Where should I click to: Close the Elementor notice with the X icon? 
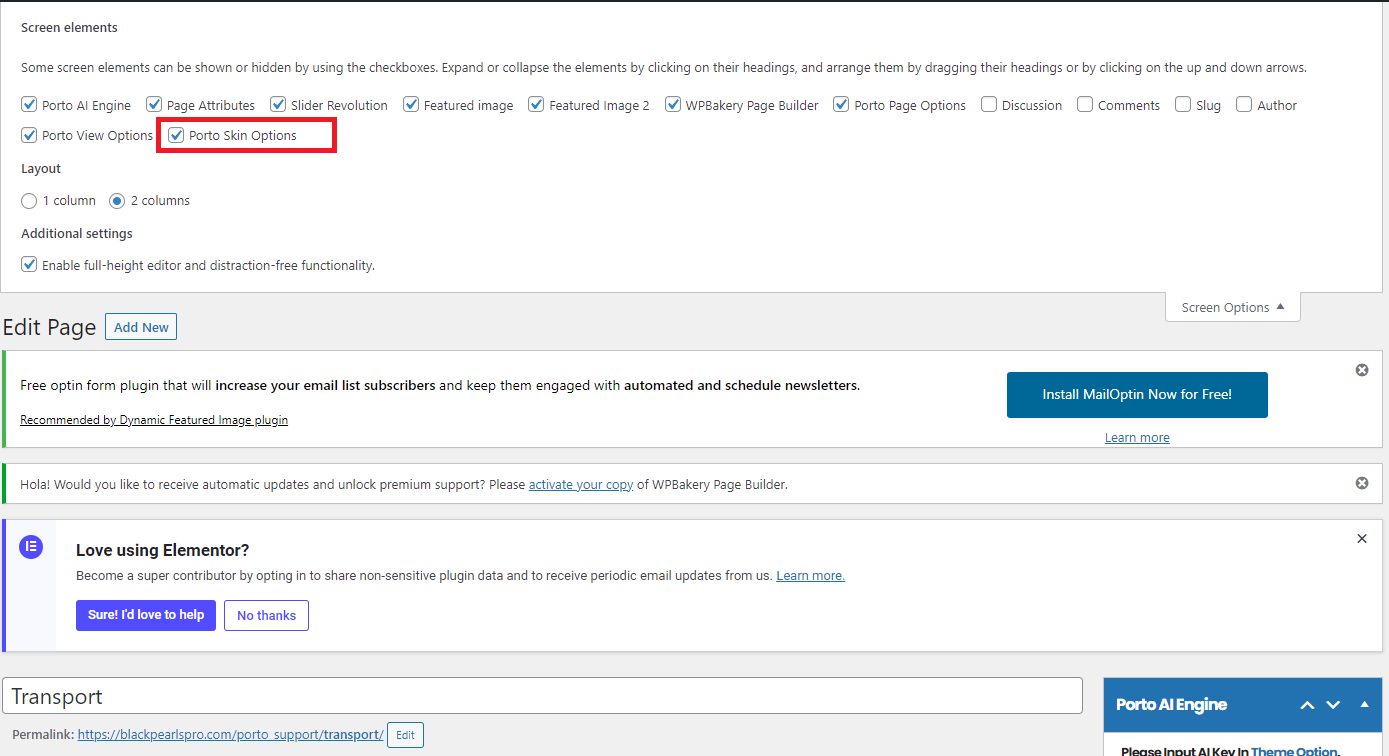coord(1361,539)
